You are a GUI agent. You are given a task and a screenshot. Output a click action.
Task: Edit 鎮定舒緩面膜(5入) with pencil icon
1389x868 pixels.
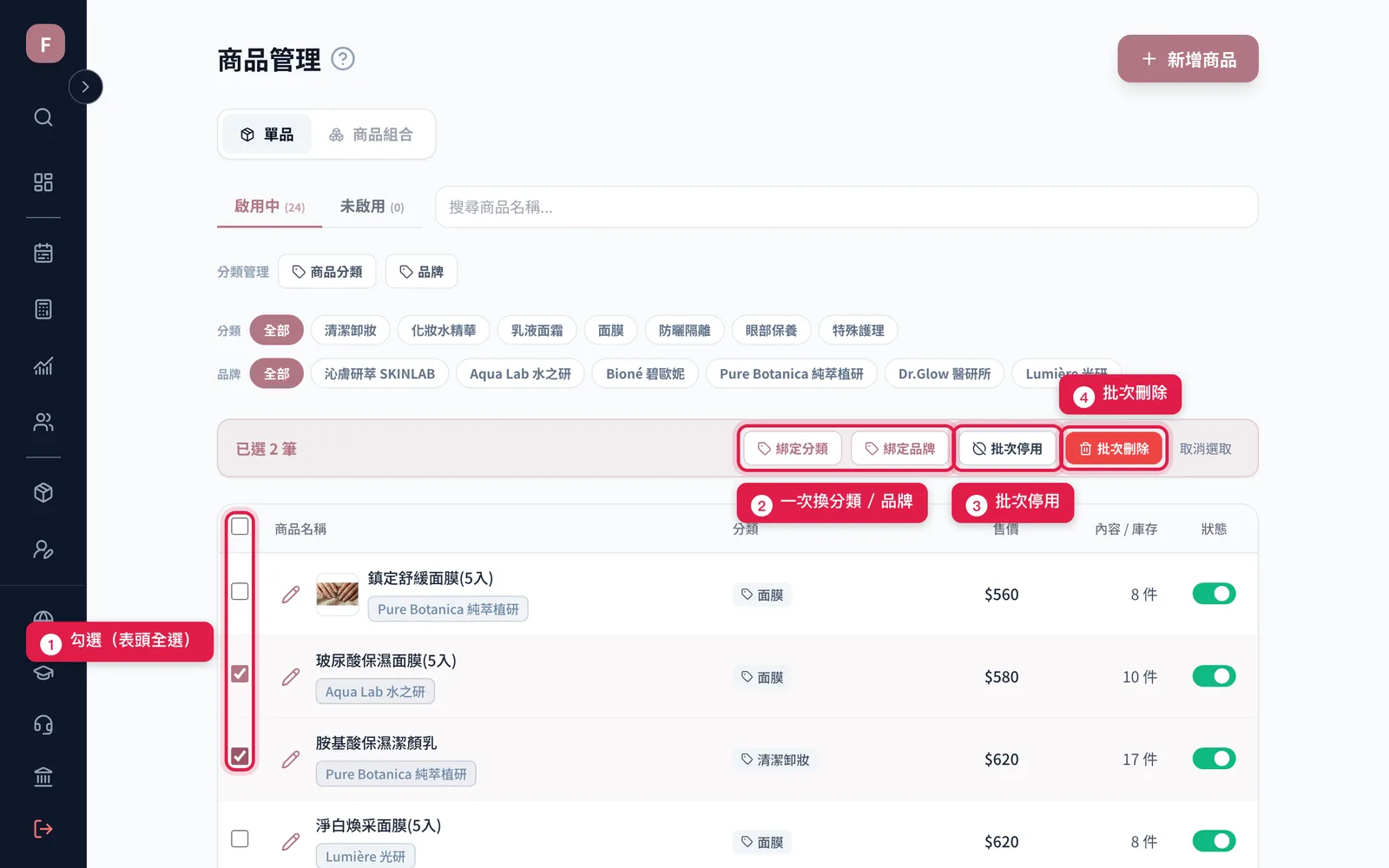click(291, 595)
